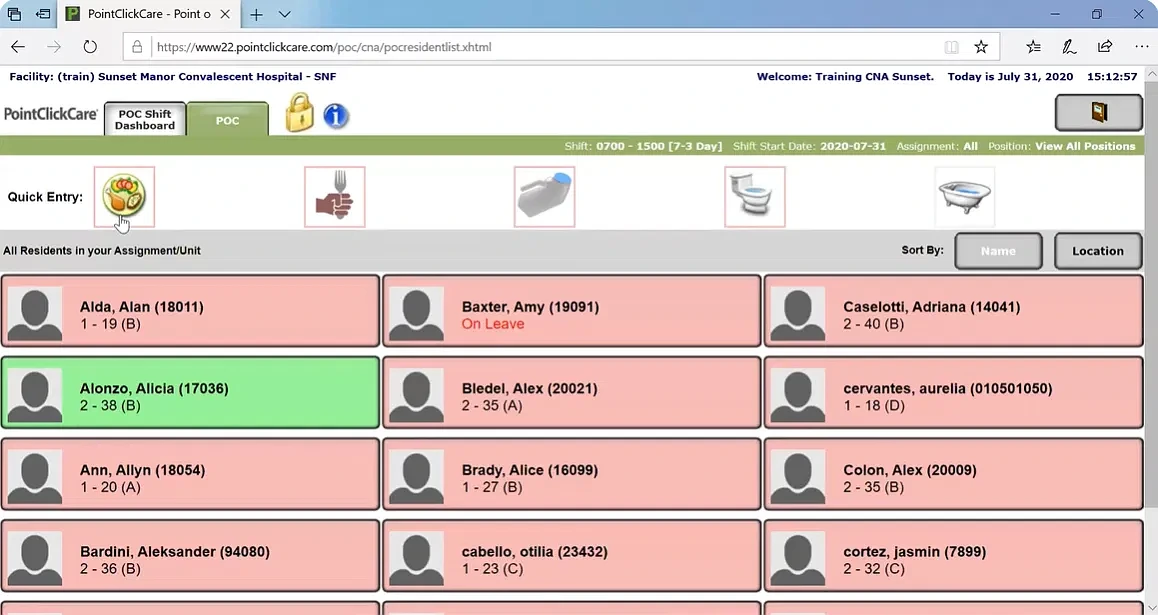Open a new browser tab
Viewport: 1158px width, 615px height.
256,14
